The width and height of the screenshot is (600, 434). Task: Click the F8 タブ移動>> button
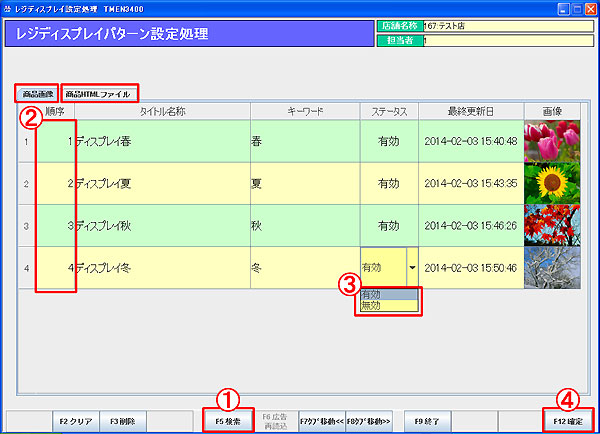click(368, 421)
